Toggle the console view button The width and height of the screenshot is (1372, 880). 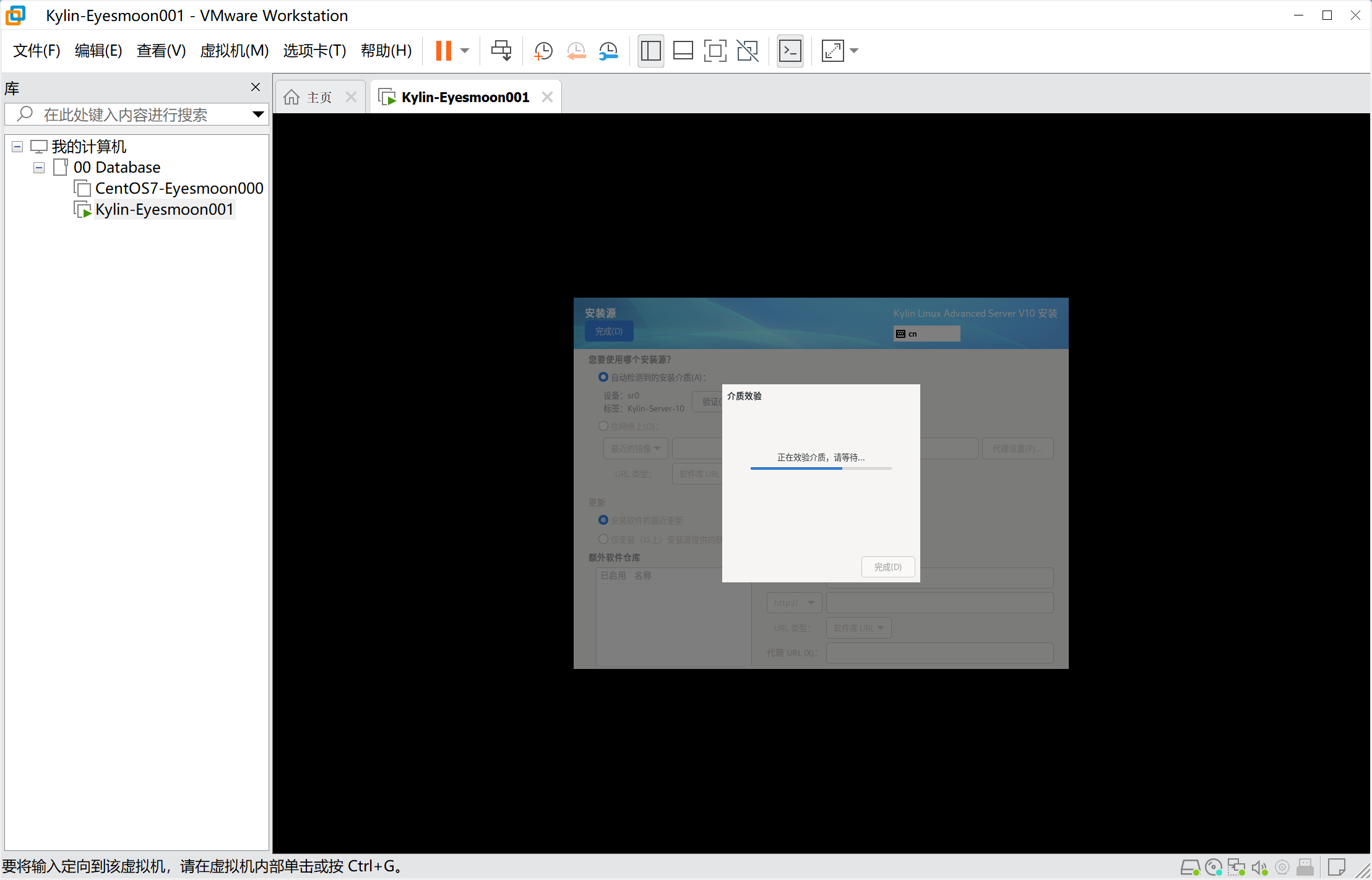click(790, 51)
